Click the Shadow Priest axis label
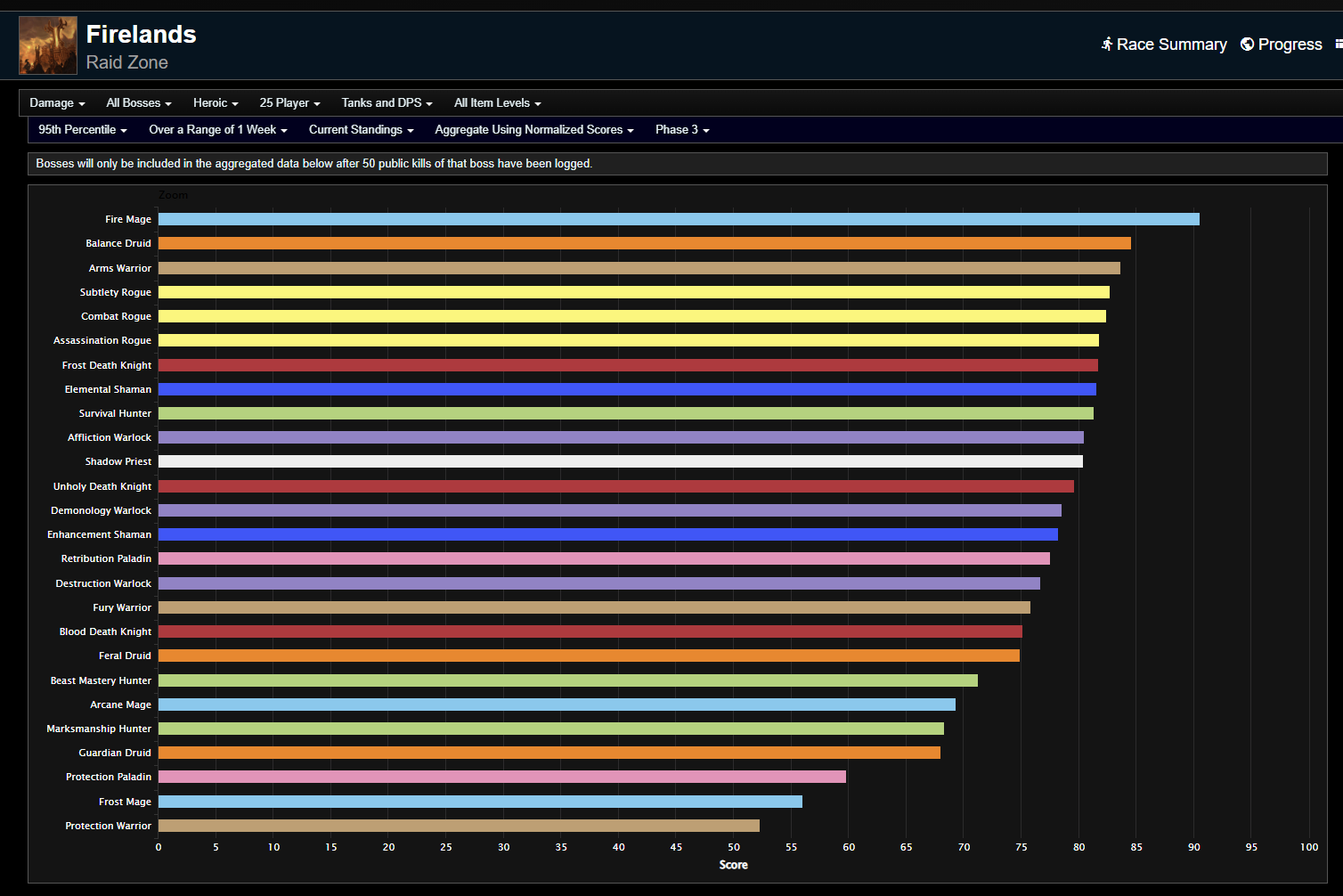The image size is (1343, 896). click(x=118, y=461)
